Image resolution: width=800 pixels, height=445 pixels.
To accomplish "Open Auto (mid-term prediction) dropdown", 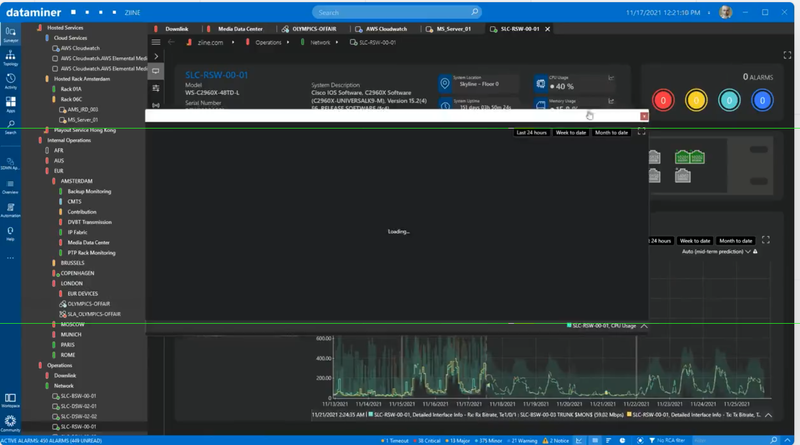I will coord(716,252).
